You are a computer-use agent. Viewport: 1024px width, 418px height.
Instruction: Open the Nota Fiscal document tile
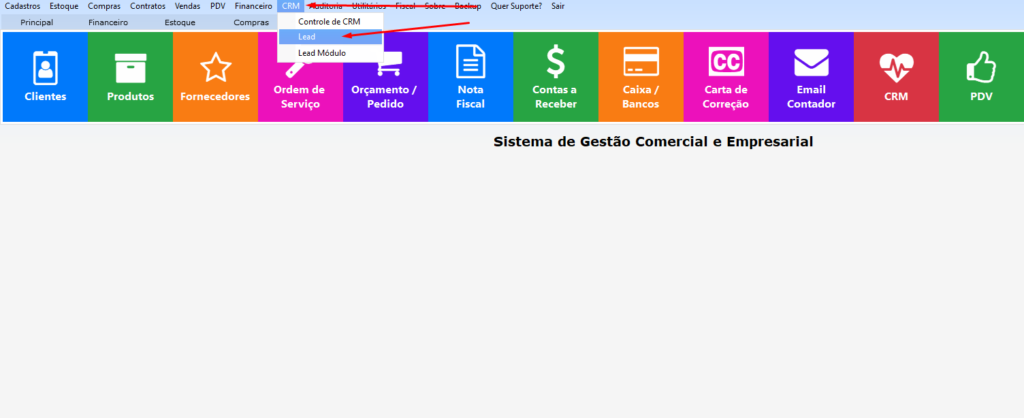pos(470,77)
